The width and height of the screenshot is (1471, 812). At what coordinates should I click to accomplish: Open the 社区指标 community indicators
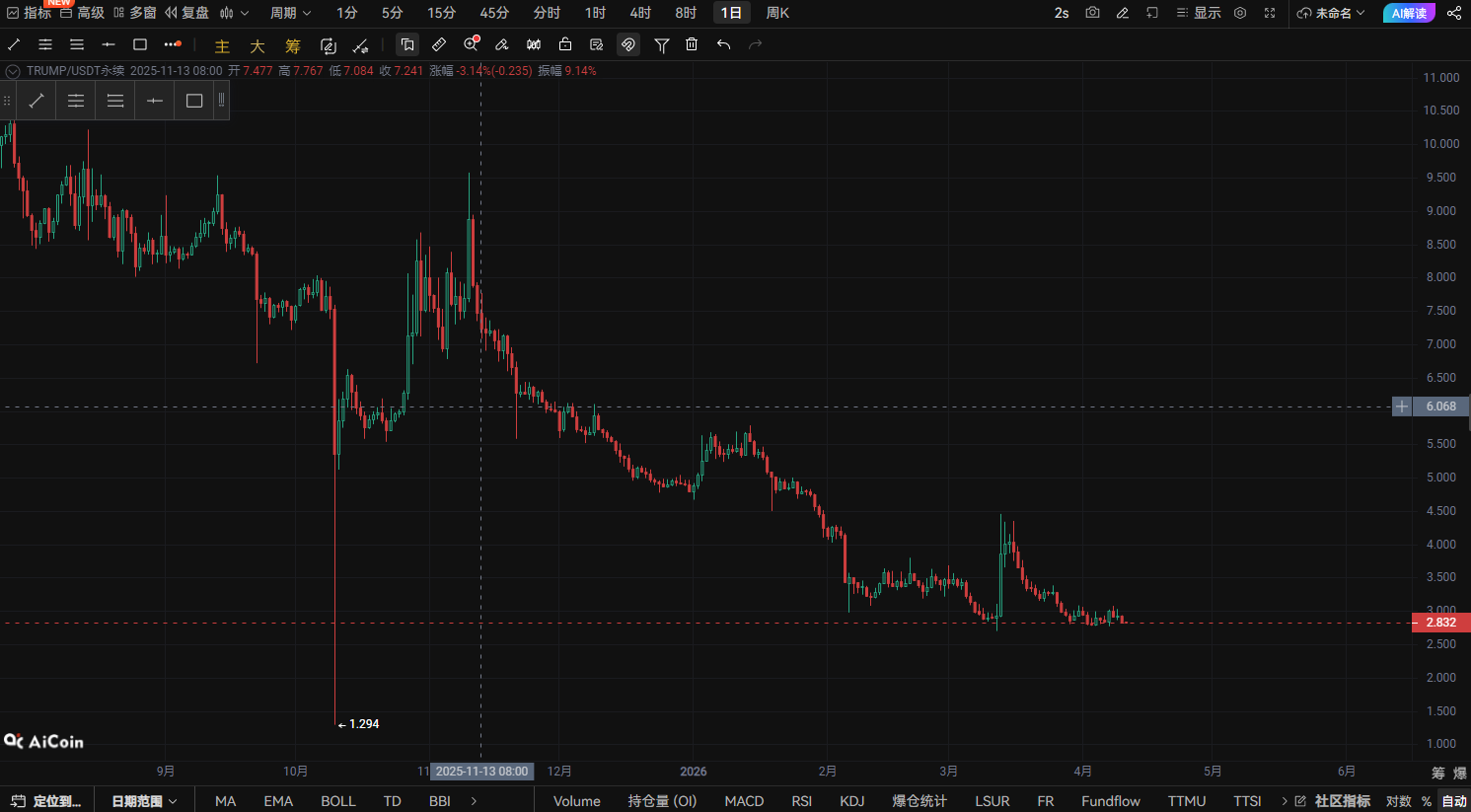(1333, 800)
